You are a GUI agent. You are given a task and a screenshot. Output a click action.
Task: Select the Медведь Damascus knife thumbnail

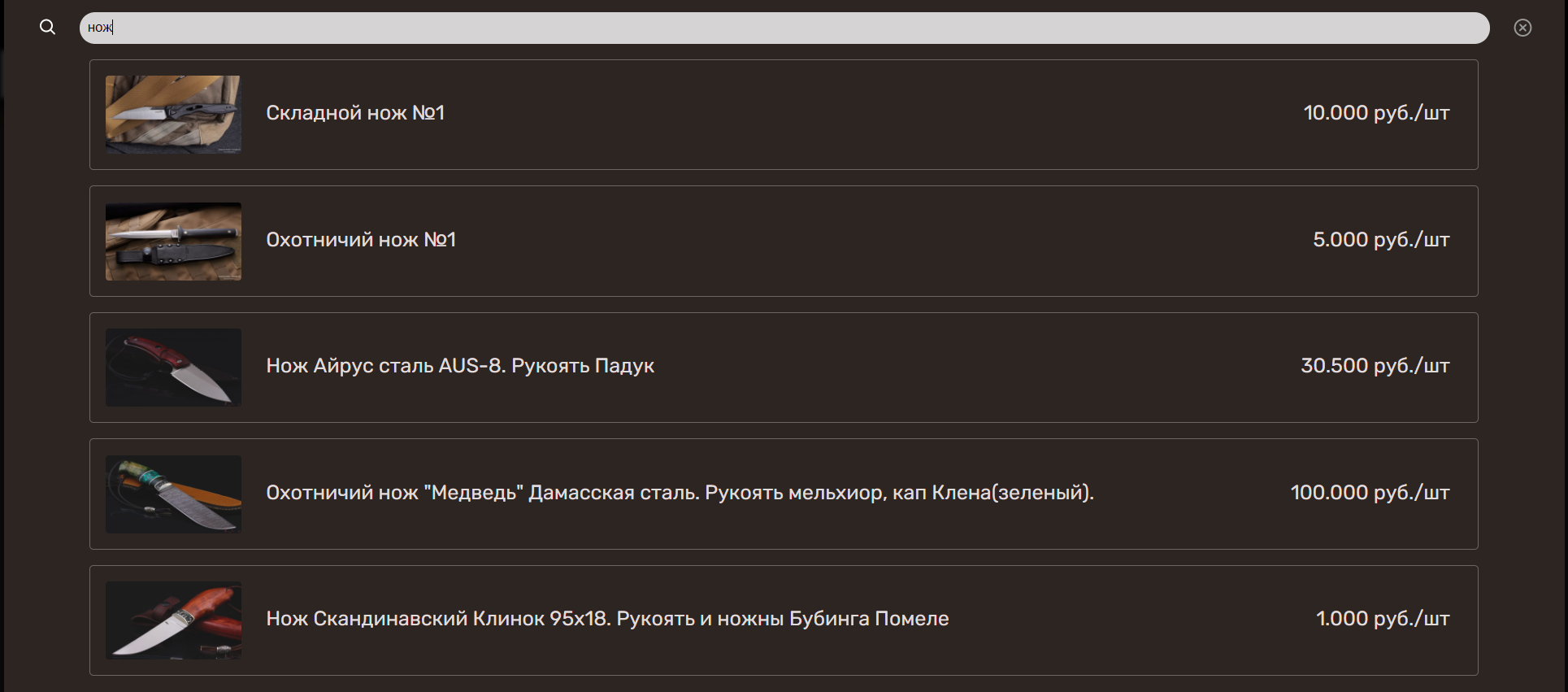[x=173, y=494]
